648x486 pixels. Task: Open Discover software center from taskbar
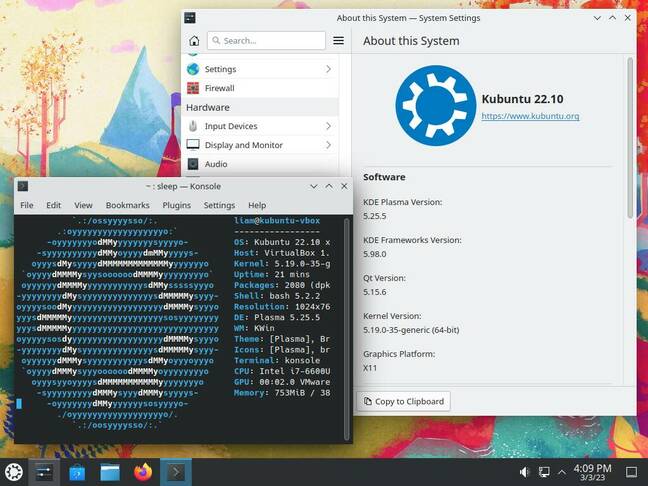pyautogui.click(x=77, y=472)
